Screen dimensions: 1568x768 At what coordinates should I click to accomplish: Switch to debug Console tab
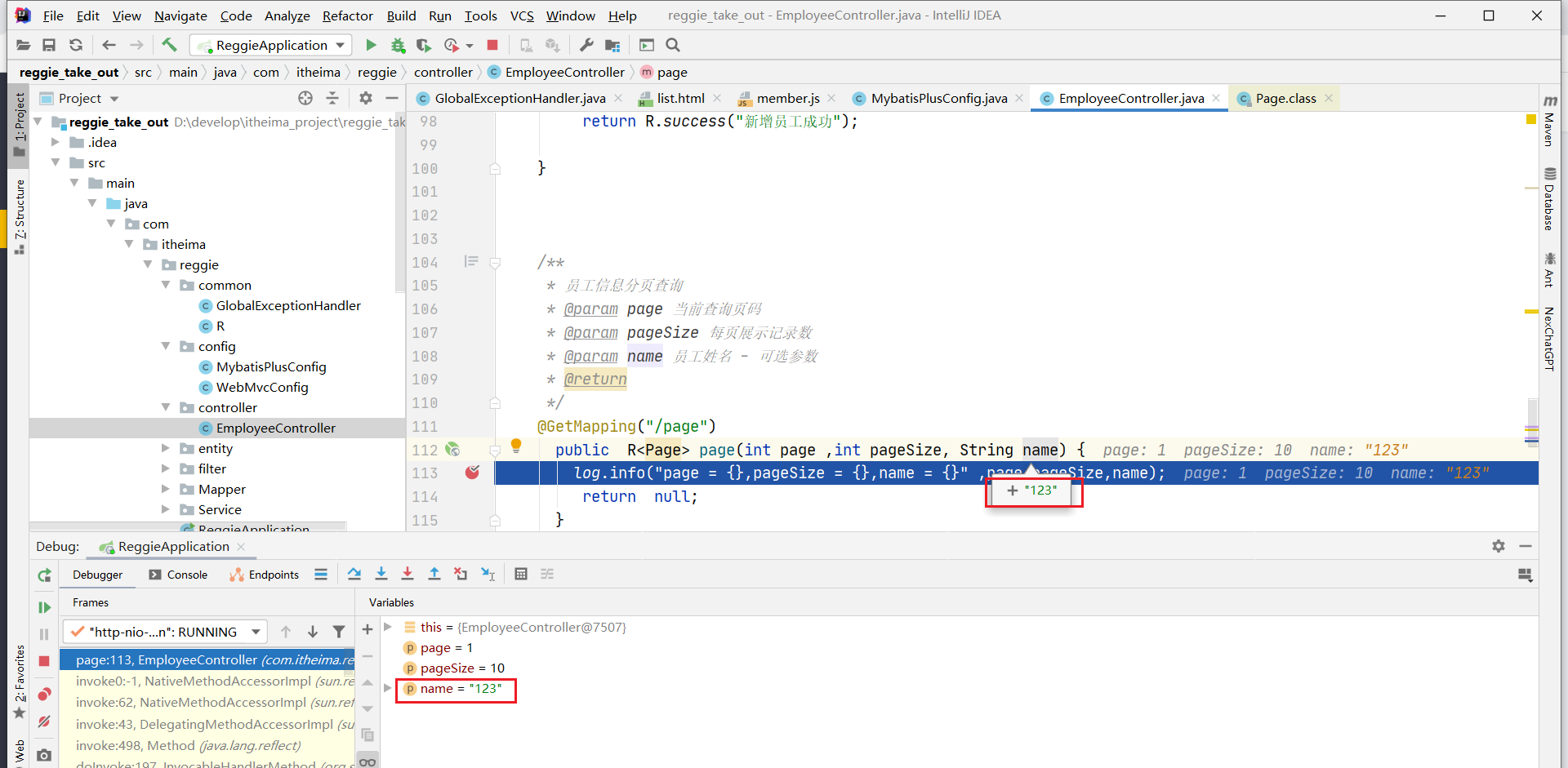click(x=178, y=575)
